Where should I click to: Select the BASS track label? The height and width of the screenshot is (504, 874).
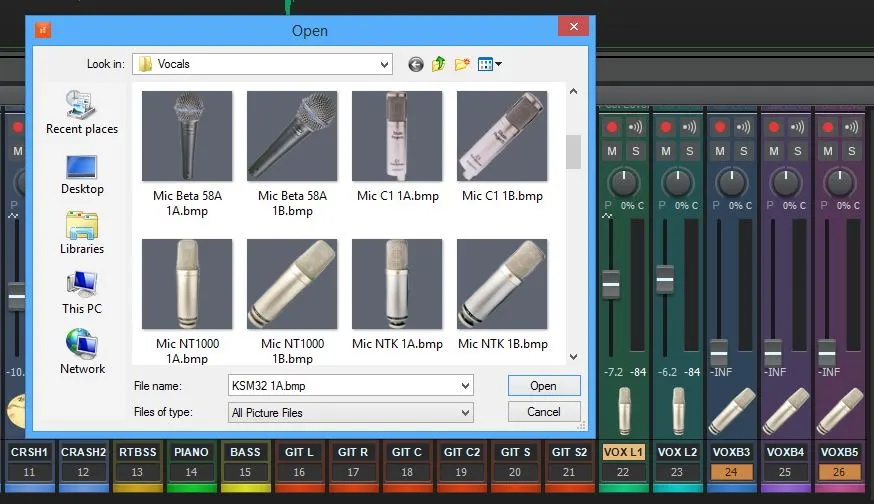point(245,452)
